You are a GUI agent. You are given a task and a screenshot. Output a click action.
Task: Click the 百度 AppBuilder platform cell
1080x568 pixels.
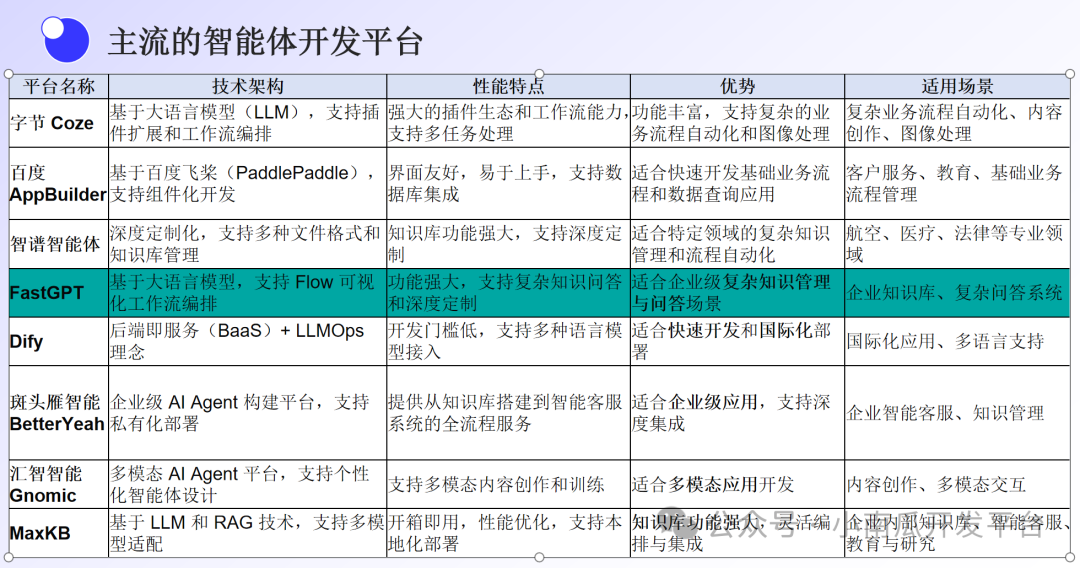coord(59,183)
